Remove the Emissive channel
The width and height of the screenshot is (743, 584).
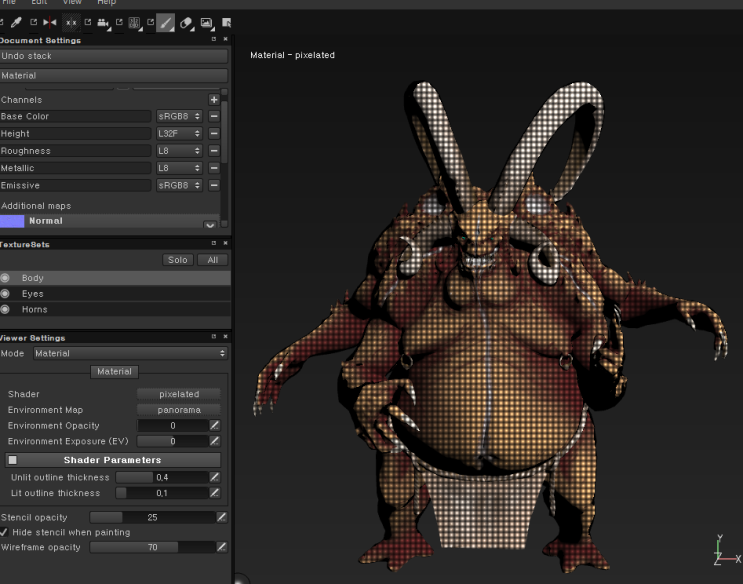tap(214, 185)
